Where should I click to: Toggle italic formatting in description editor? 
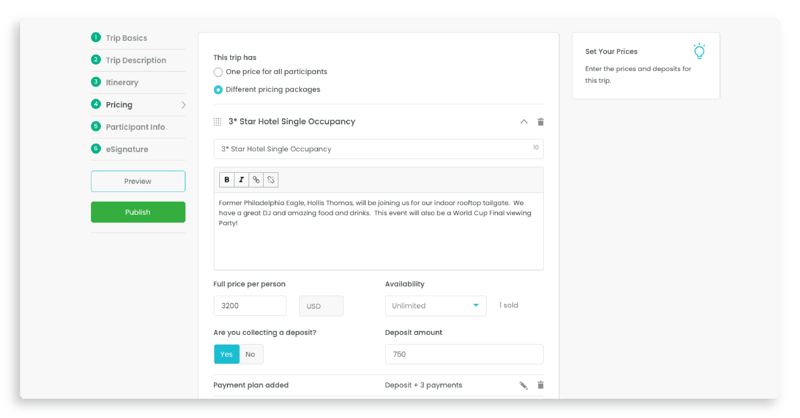coord(241,180)
